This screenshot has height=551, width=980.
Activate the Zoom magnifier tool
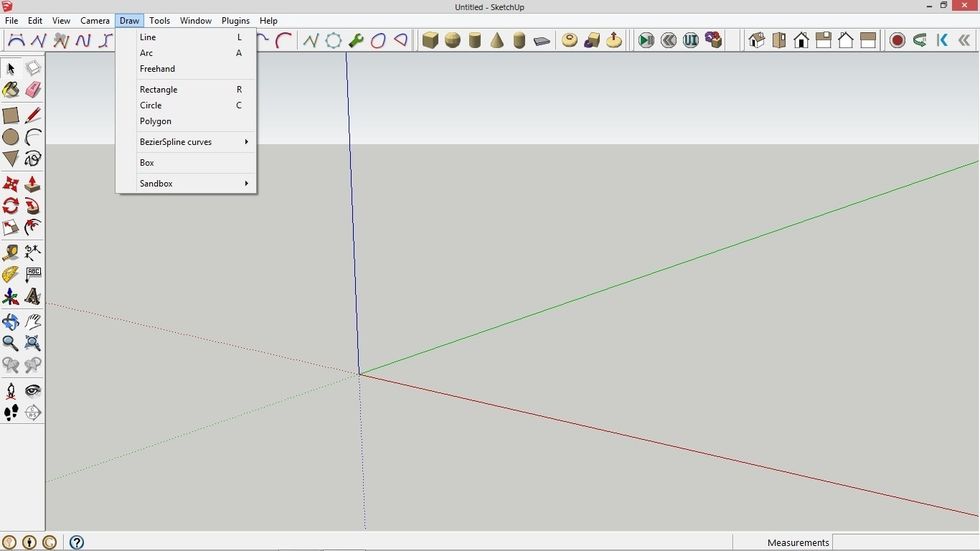(x=11, y=343)
